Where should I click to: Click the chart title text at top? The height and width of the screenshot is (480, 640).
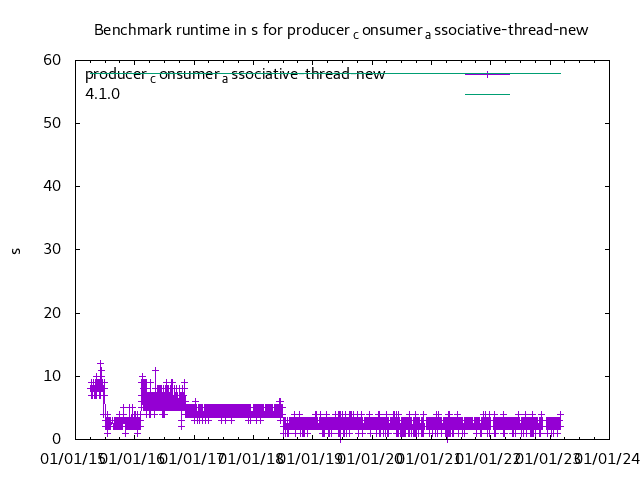coord(341,30)
